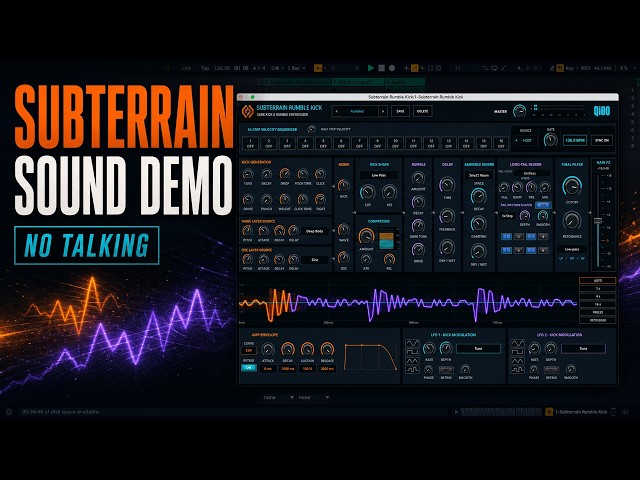Click the Master volume knob
This screenshot has width=640, height=480.
[x=520, y=111]
